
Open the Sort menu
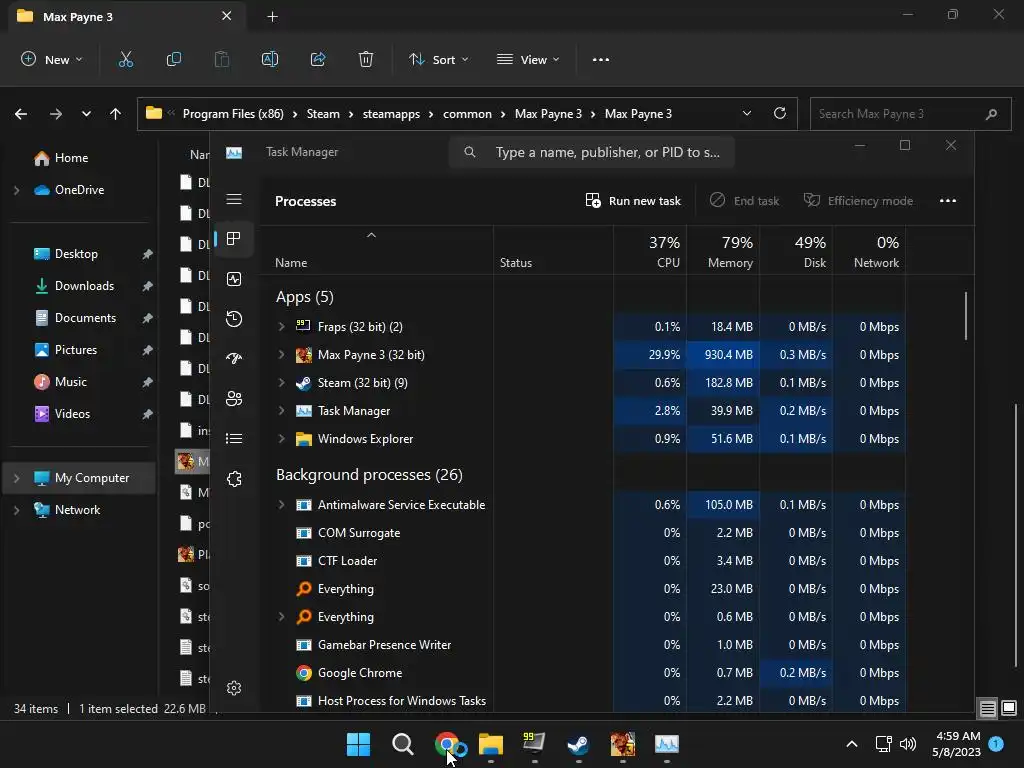(438, 59)
